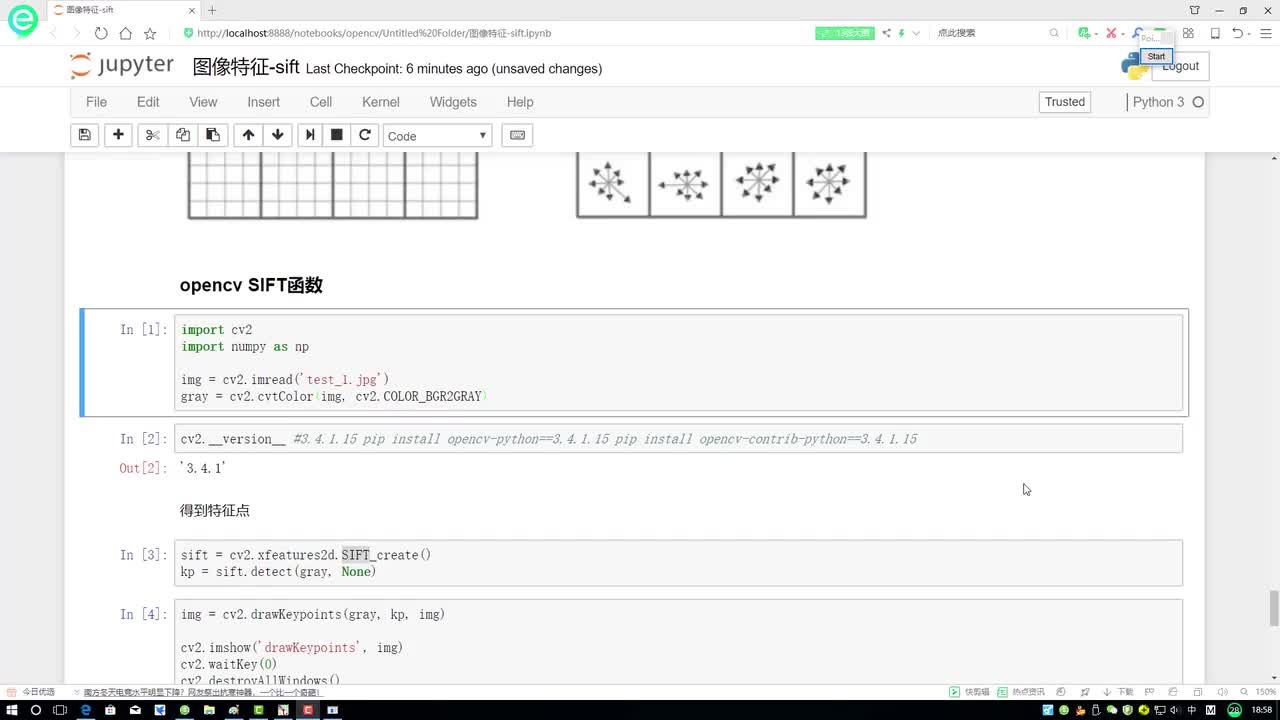
Task: Restart the kernel icon
Action: (365, 135)
